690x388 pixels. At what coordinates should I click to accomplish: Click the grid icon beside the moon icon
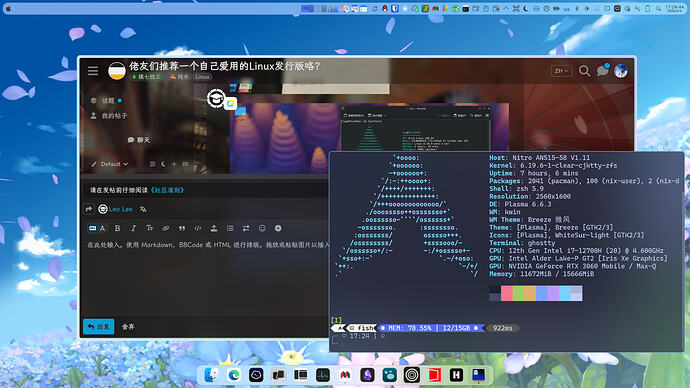152,164
